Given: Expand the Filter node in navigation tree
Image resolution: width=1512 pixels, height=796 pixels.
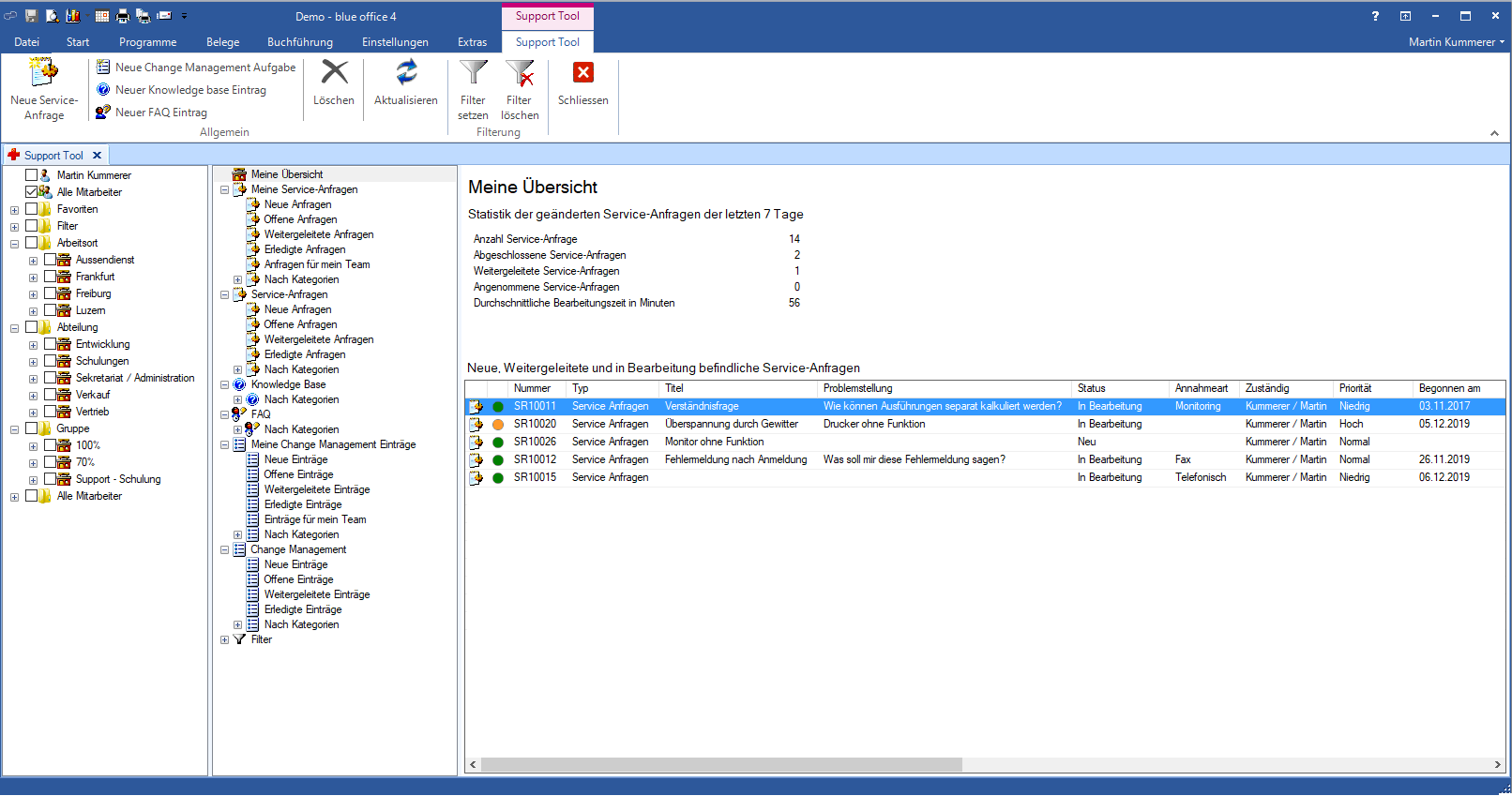Looking at the screenshot, I should click(224, 640).
